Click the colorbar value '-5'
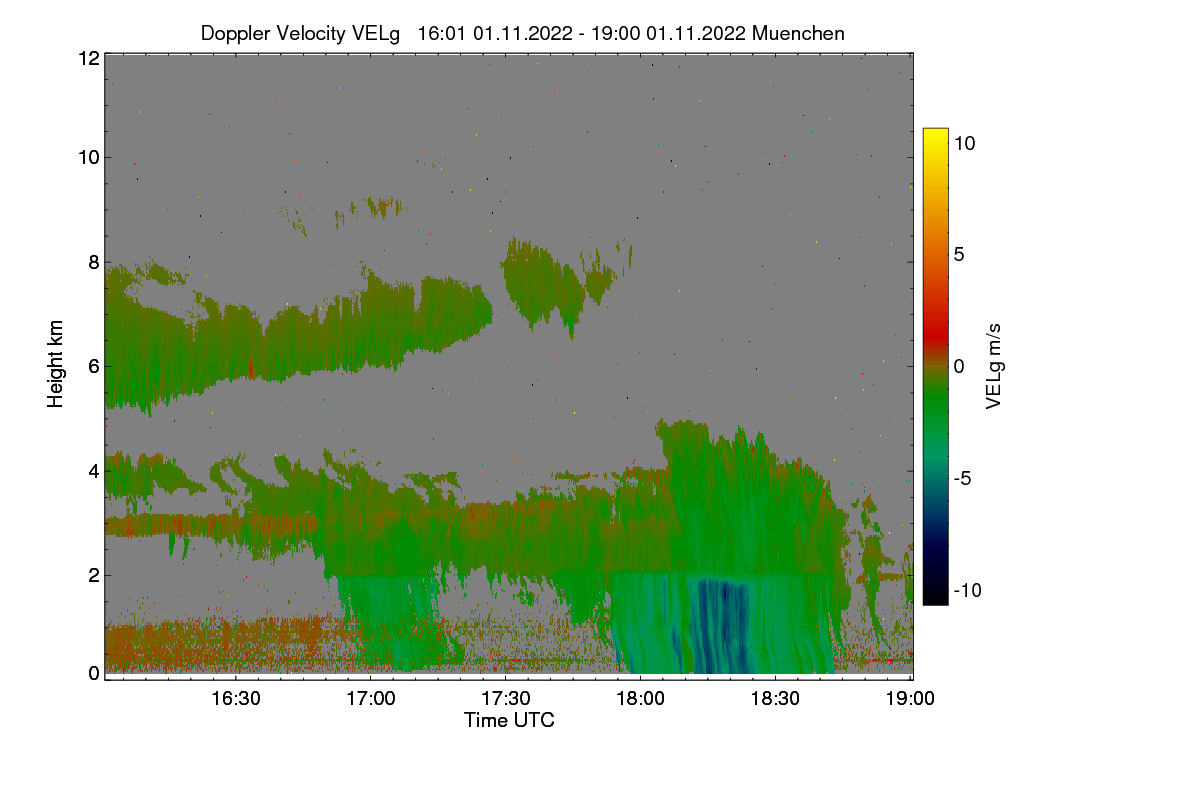The height and width of the screenshot is (800, 1200). [961, 478]
